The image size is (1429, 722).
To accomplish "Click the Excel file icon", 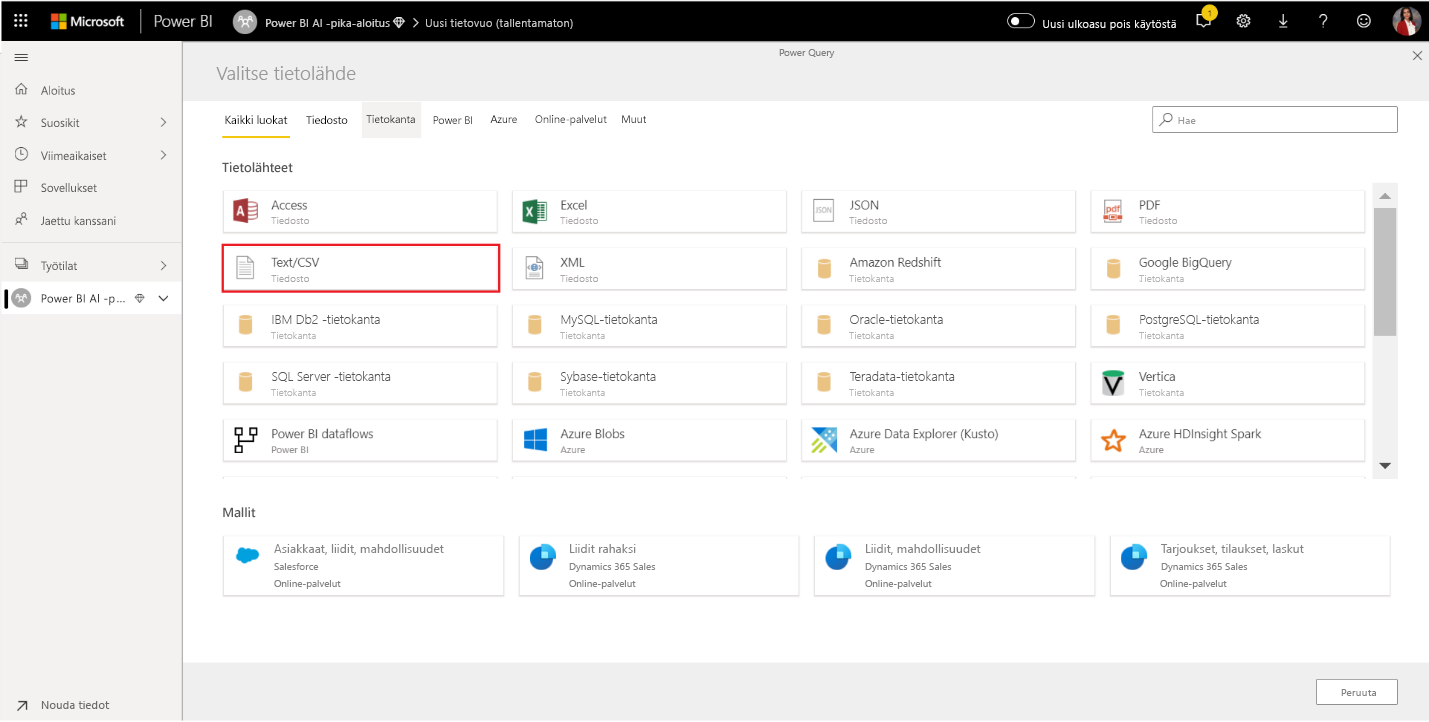I will pos(535,211).
